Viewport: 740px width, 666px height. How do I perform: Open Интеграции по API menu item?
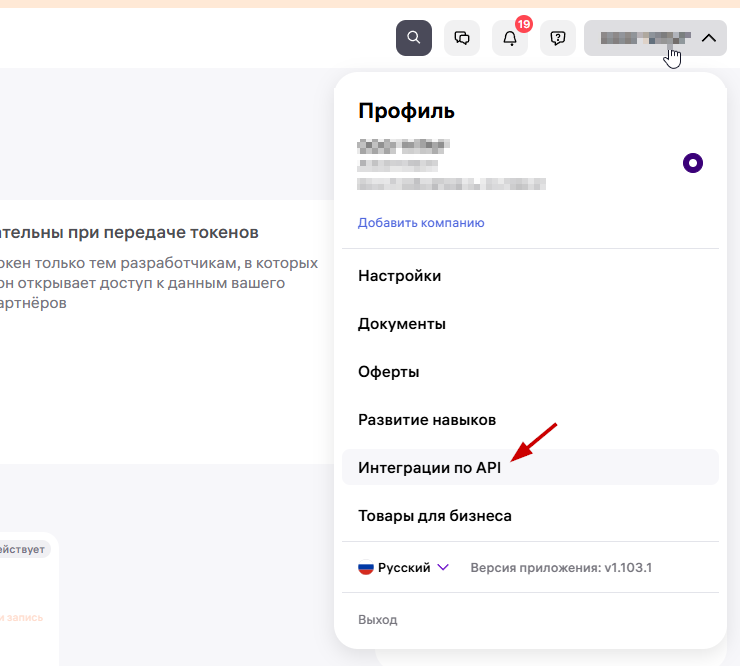pos(530,467)
